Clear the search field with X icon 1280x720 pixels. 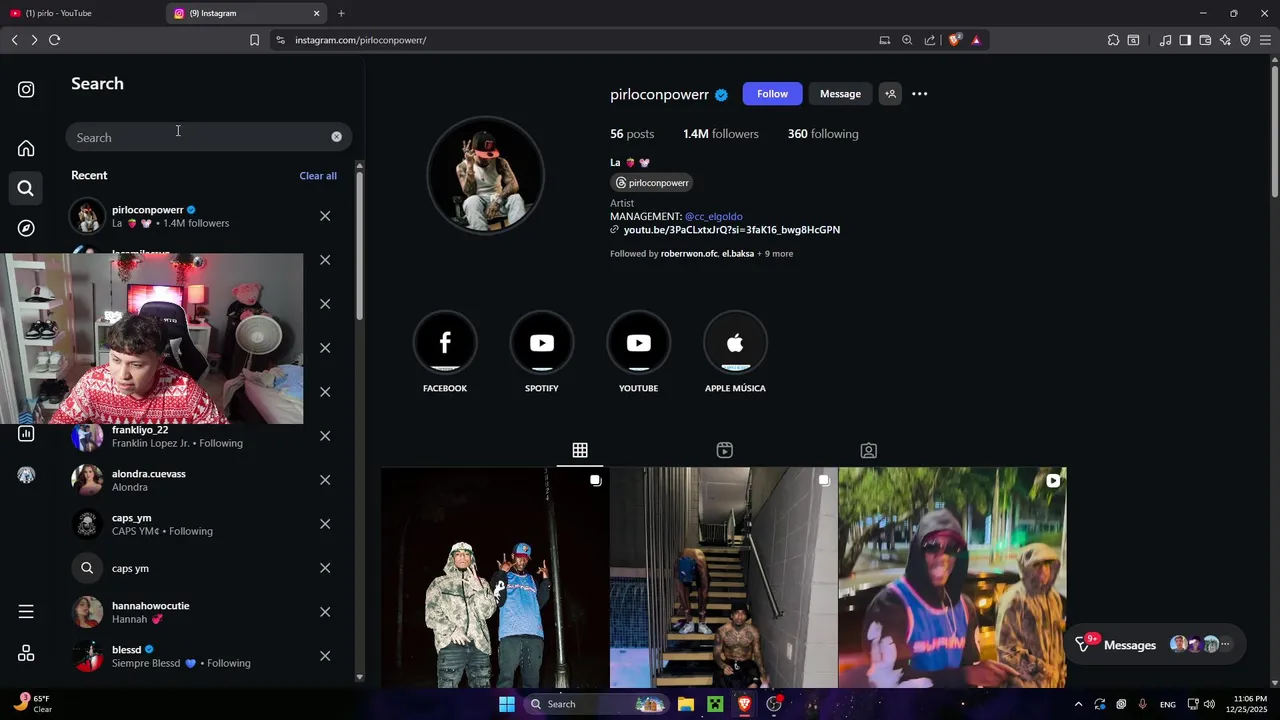(336, 137)
